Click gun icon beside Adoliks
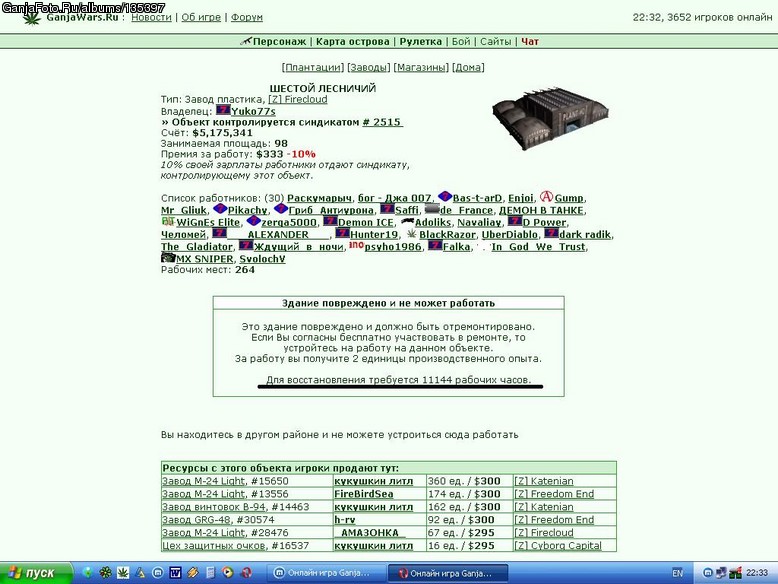778x584 pixels. pos(407,221)
